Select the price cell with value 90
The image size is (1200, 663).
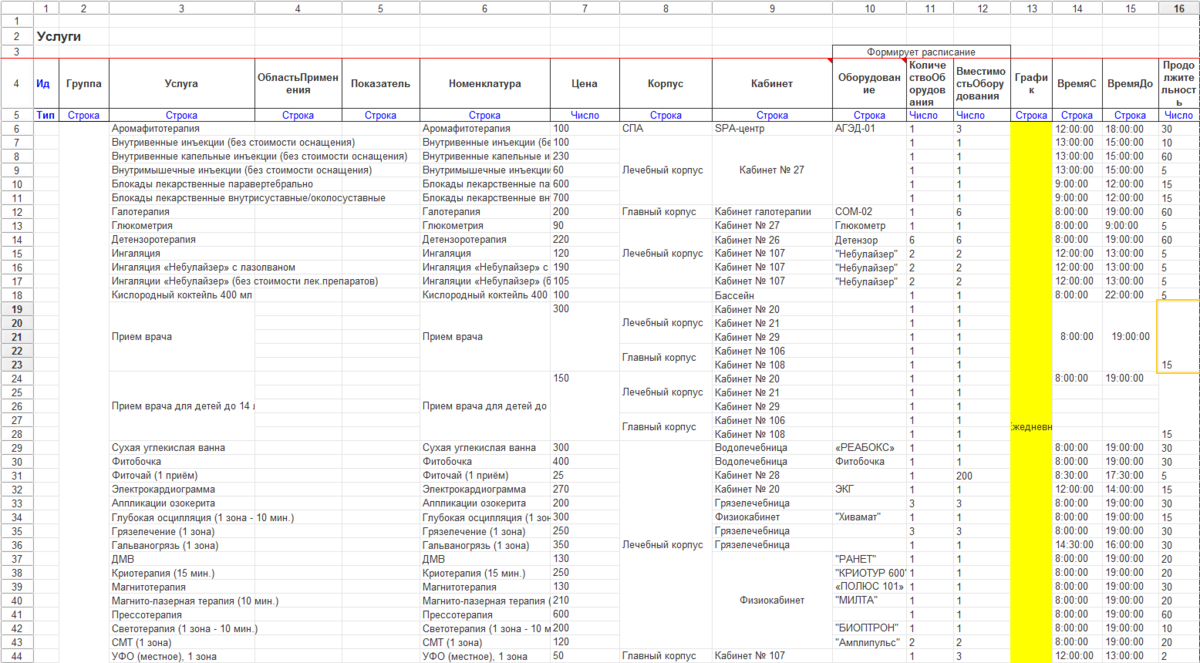point(585,226)
